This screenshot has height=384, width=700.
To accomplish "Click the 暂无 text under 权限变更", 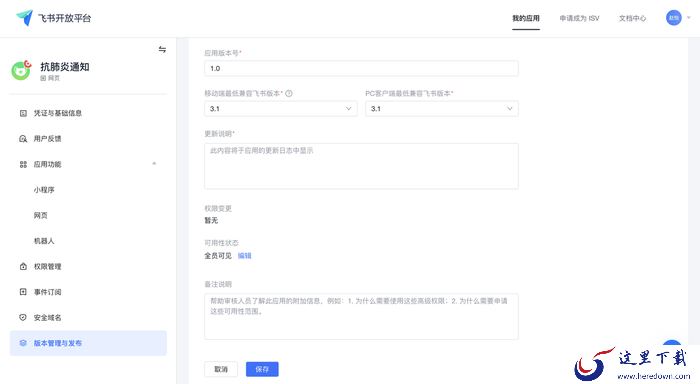I will coord(211,221).
